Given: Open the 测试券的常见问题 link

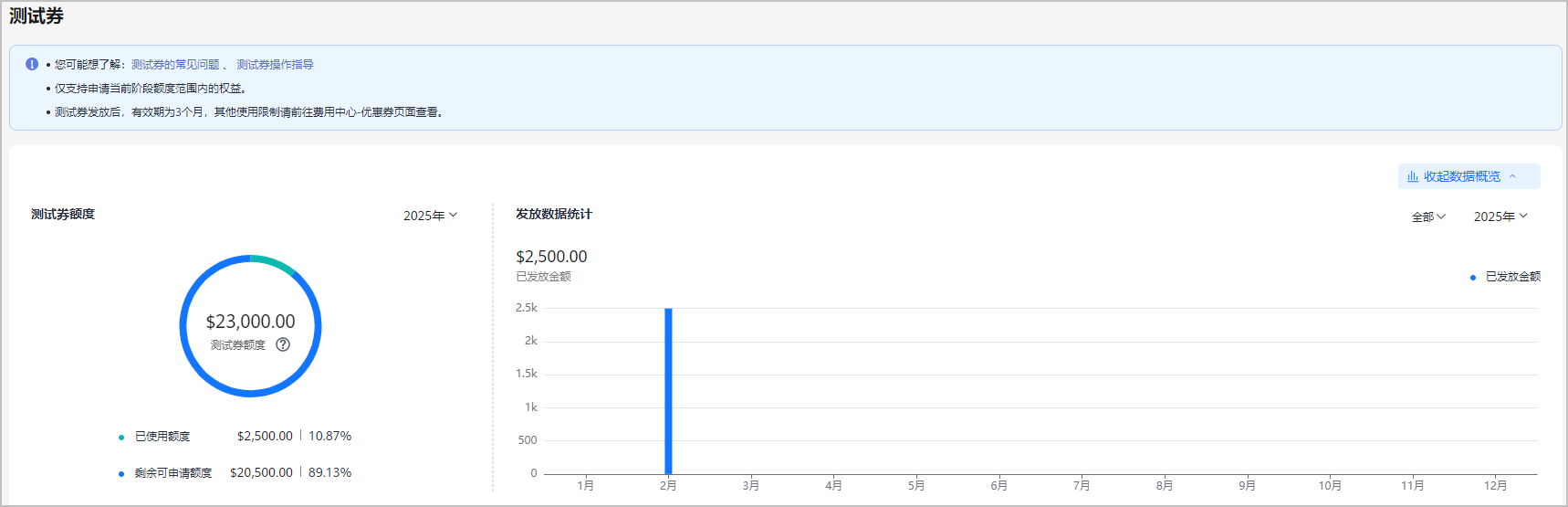Looking at the screenshot, I should tap(175, 65).
